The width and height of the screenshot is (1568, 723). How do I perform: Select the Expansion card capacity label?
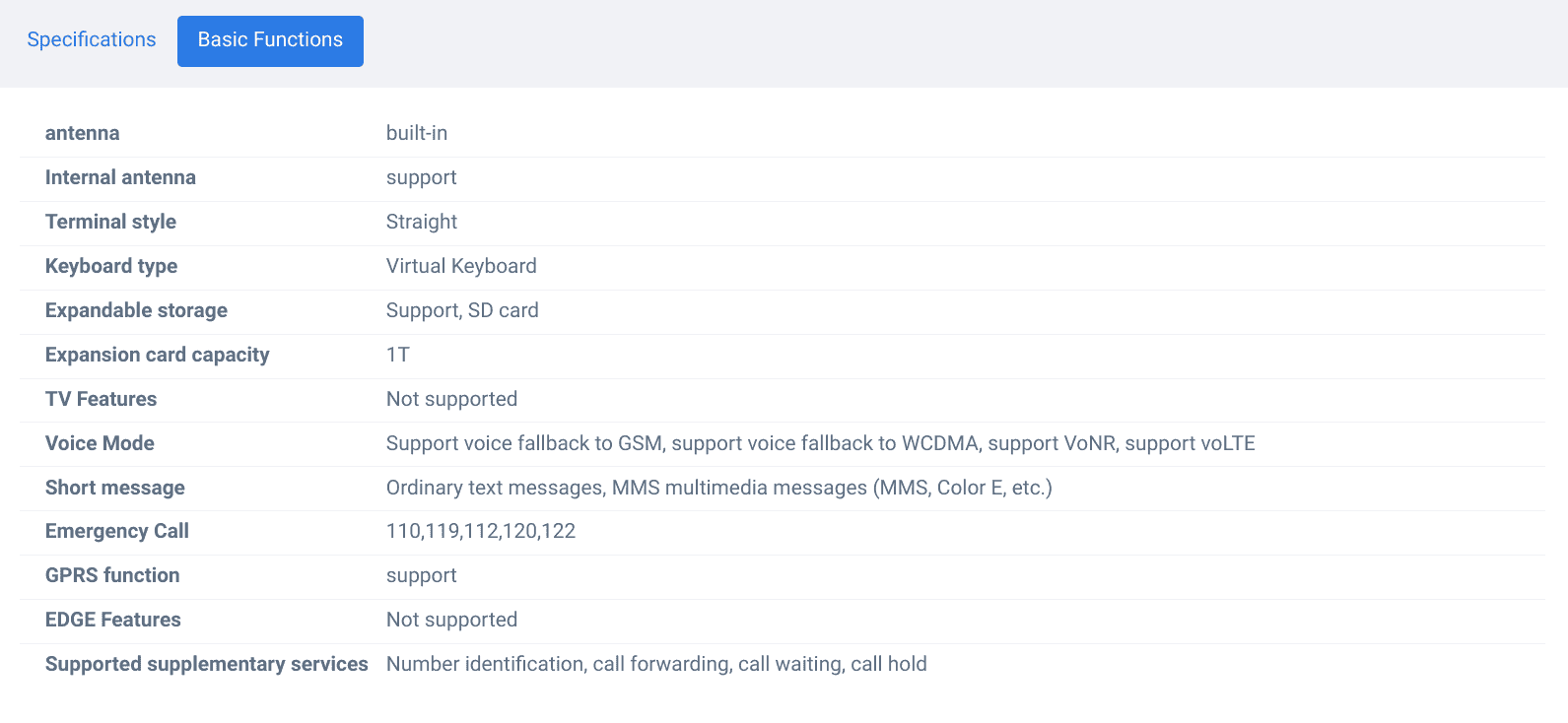click(158, 355)
